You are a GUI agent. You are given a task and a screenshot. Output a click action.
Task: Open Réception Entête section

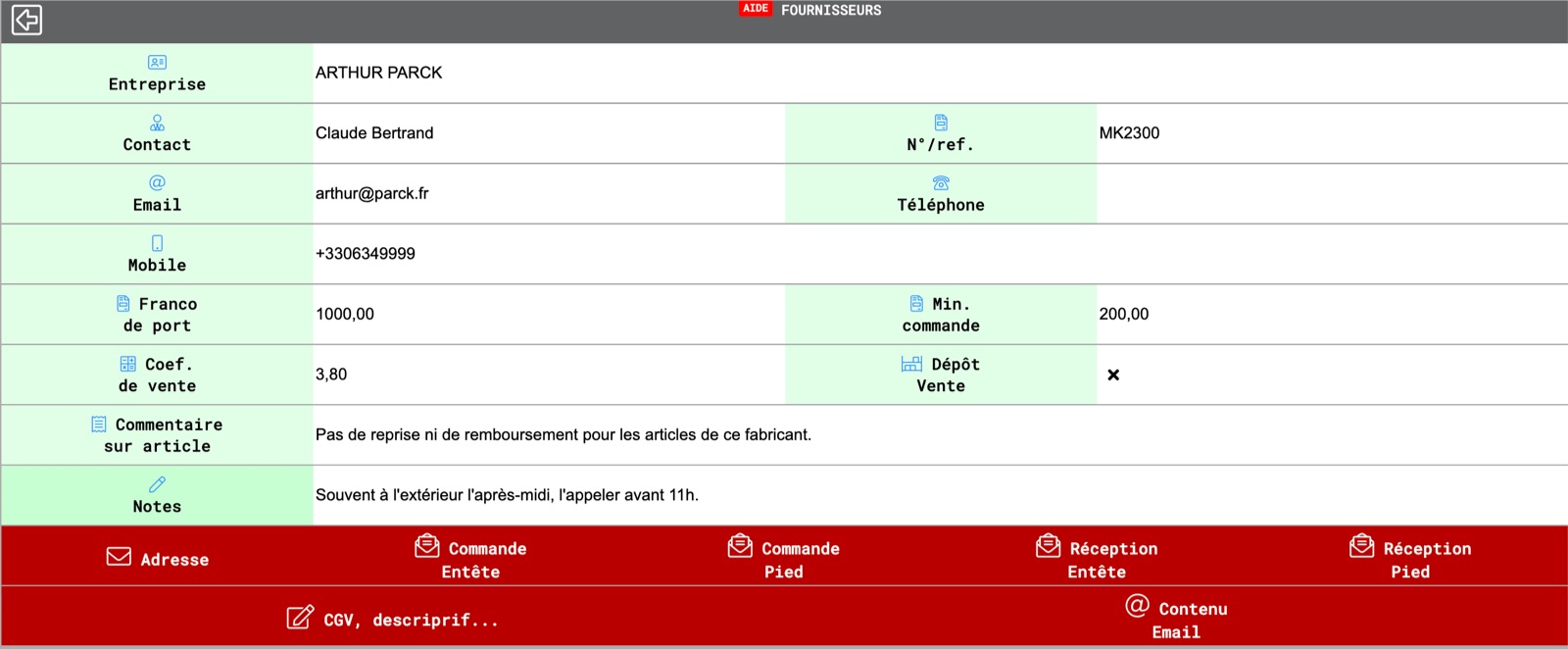point(1097,558)
